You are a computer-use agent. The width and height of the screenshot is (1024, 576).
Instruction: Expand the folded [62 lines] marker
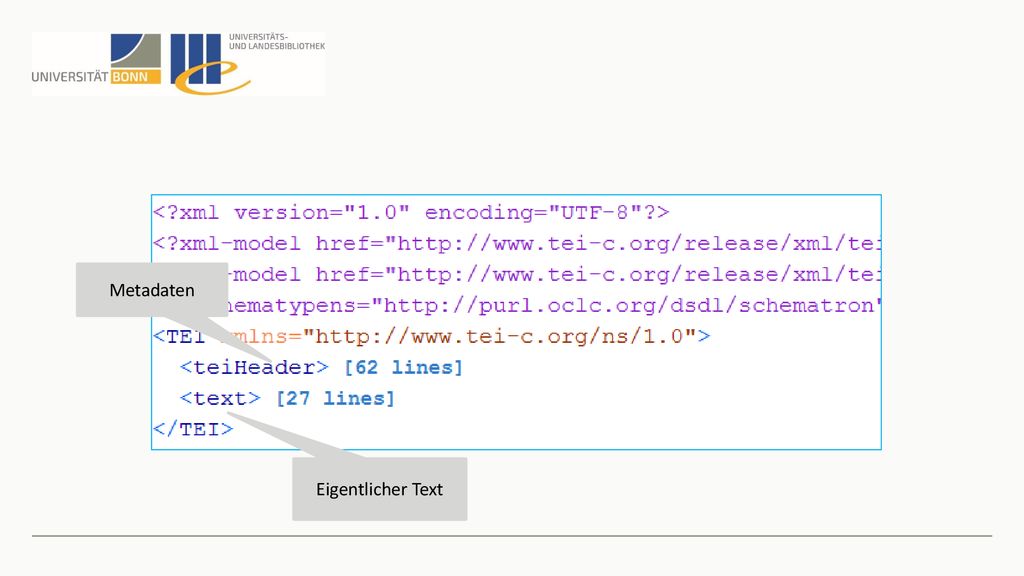(x=404, y=368)
